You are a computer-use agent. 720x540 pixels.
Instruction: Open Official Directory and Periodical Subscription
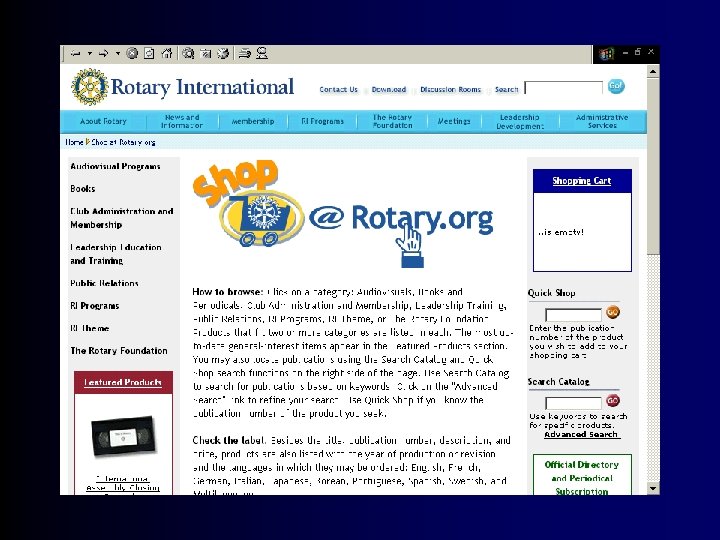click(582, 478)
